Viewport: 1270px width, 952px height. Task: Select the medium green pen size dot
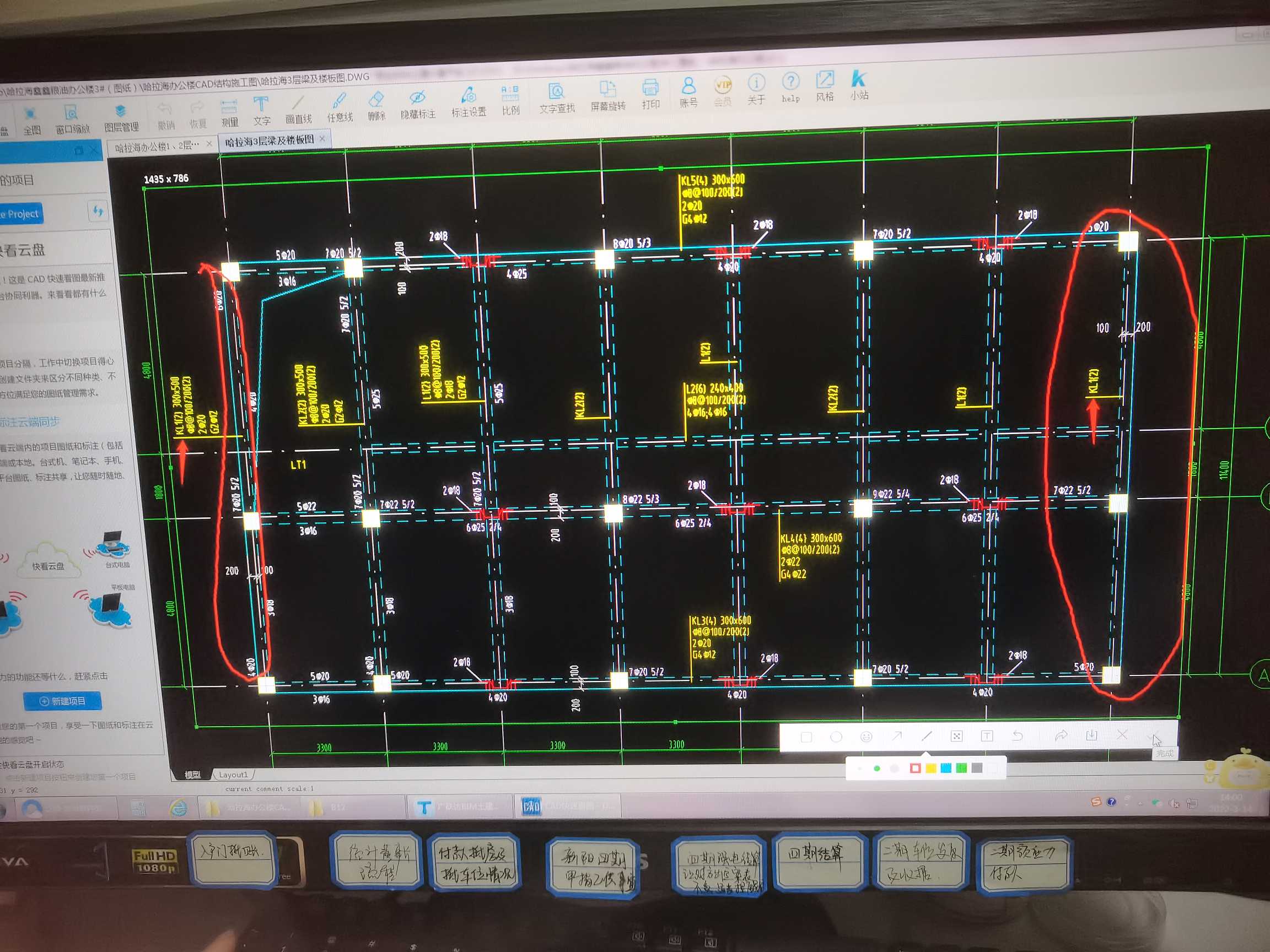(877, 769)
